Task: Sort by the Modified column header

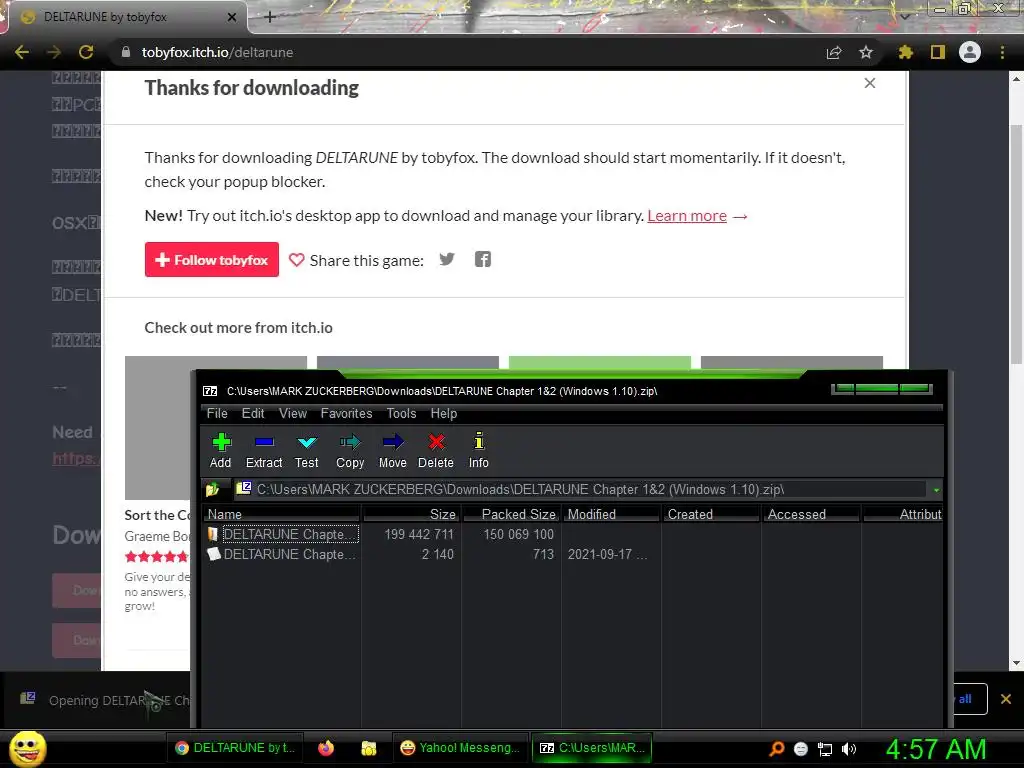Action: click(x=611, y=515)
